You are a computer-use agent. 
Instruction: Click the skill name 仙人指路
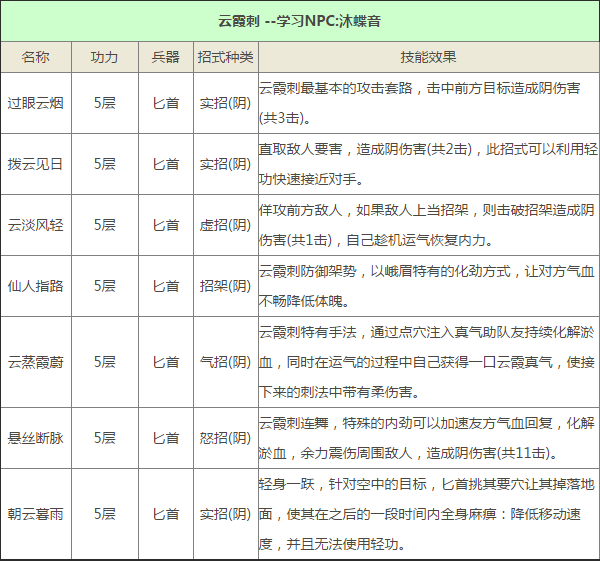[x=36, y=286]
